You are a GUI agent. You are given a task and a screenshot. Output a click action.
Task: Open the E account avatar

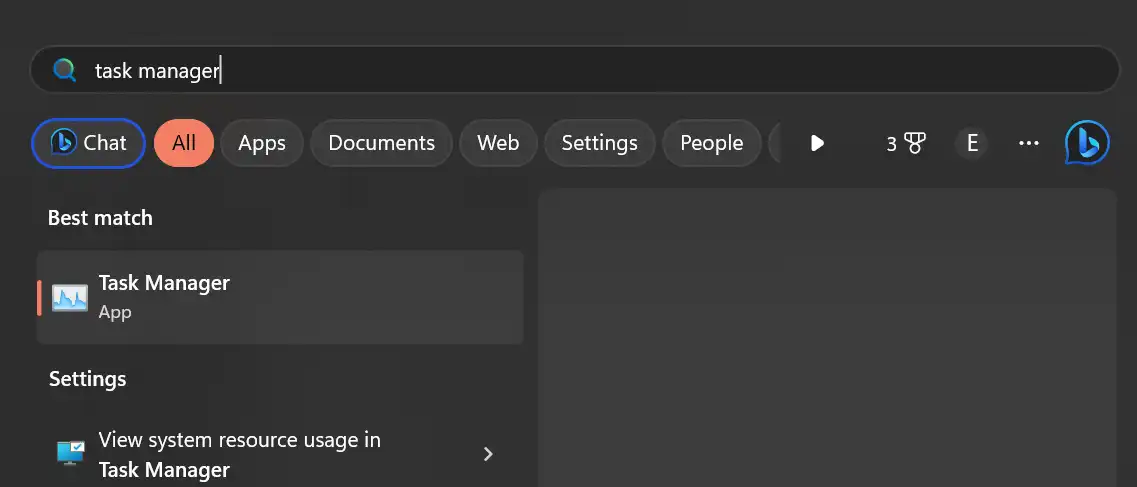pos(972,143)
